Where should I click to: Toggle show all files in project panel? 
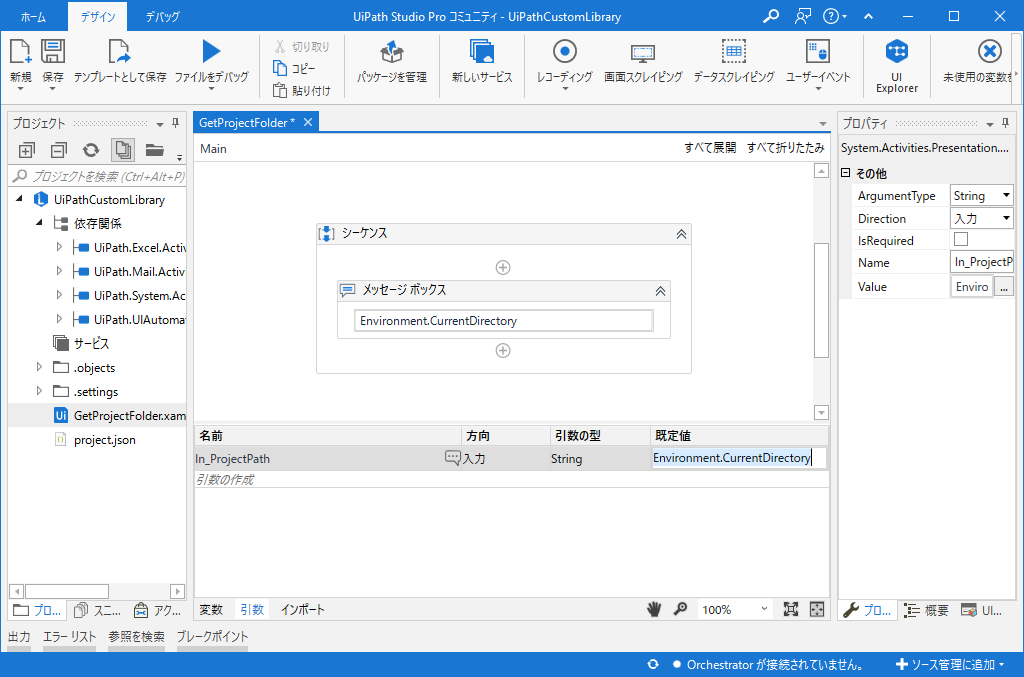[123, 151]
